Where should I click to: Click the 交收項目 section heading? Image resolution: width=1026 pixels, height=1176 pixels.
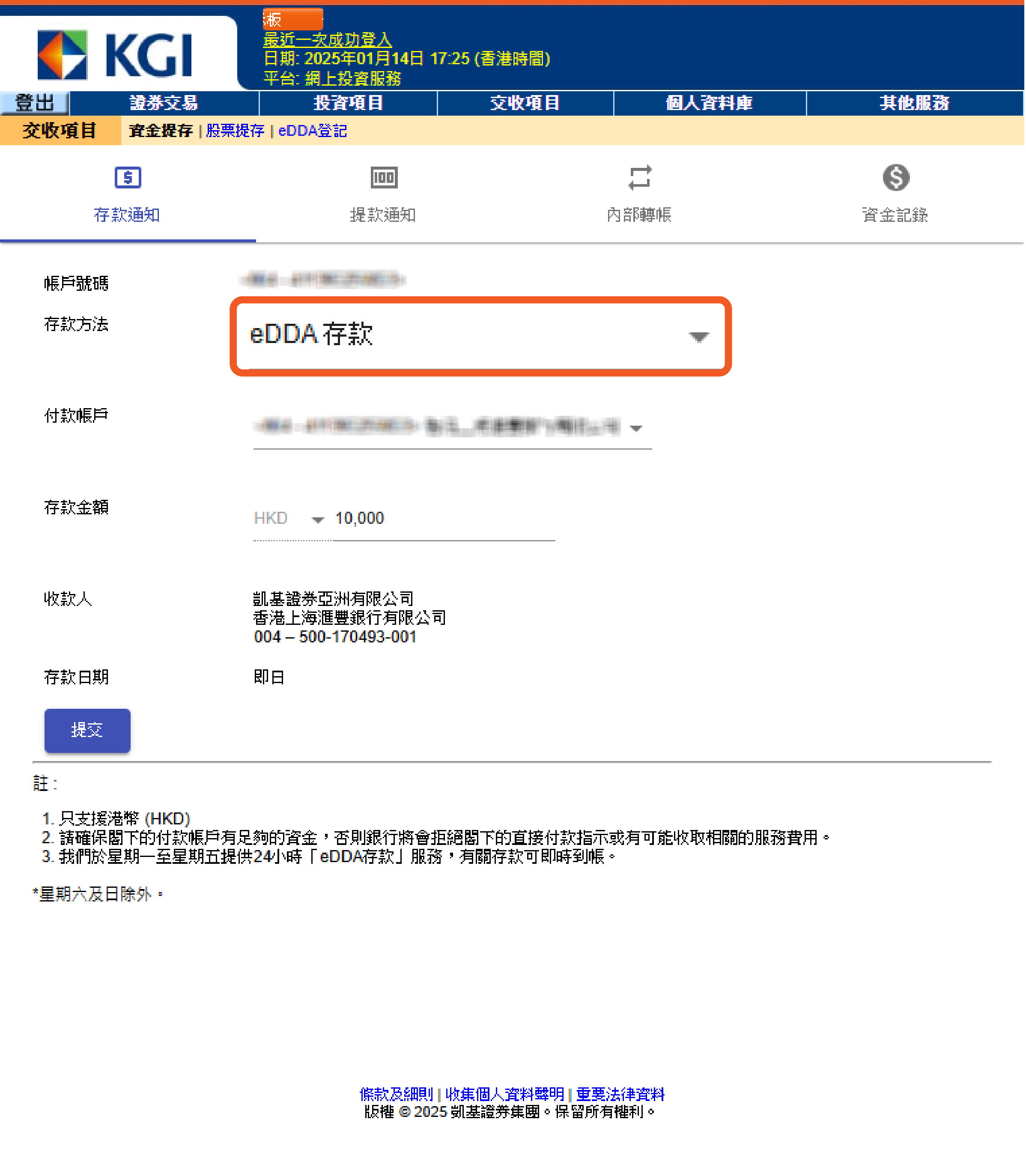coord(60,131)
